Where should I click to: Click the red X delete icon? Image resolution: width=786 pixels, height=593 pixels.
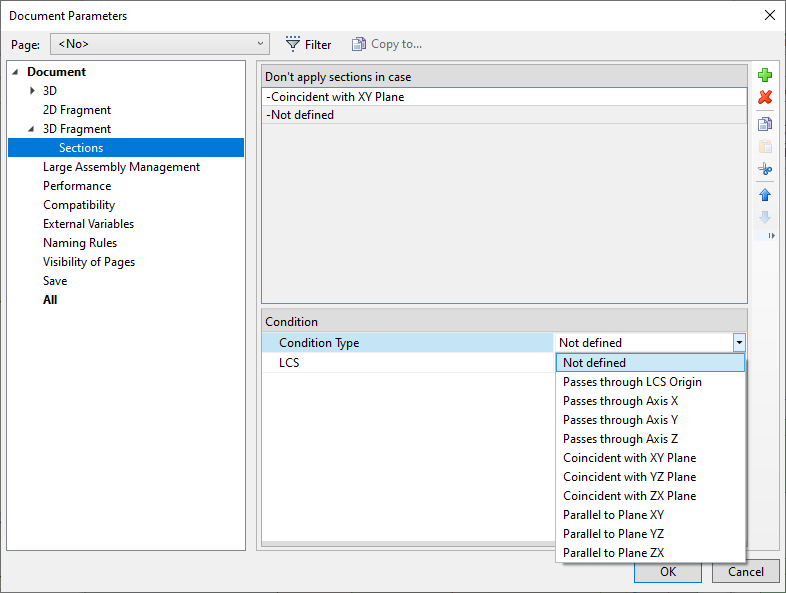tap(765, 98)
